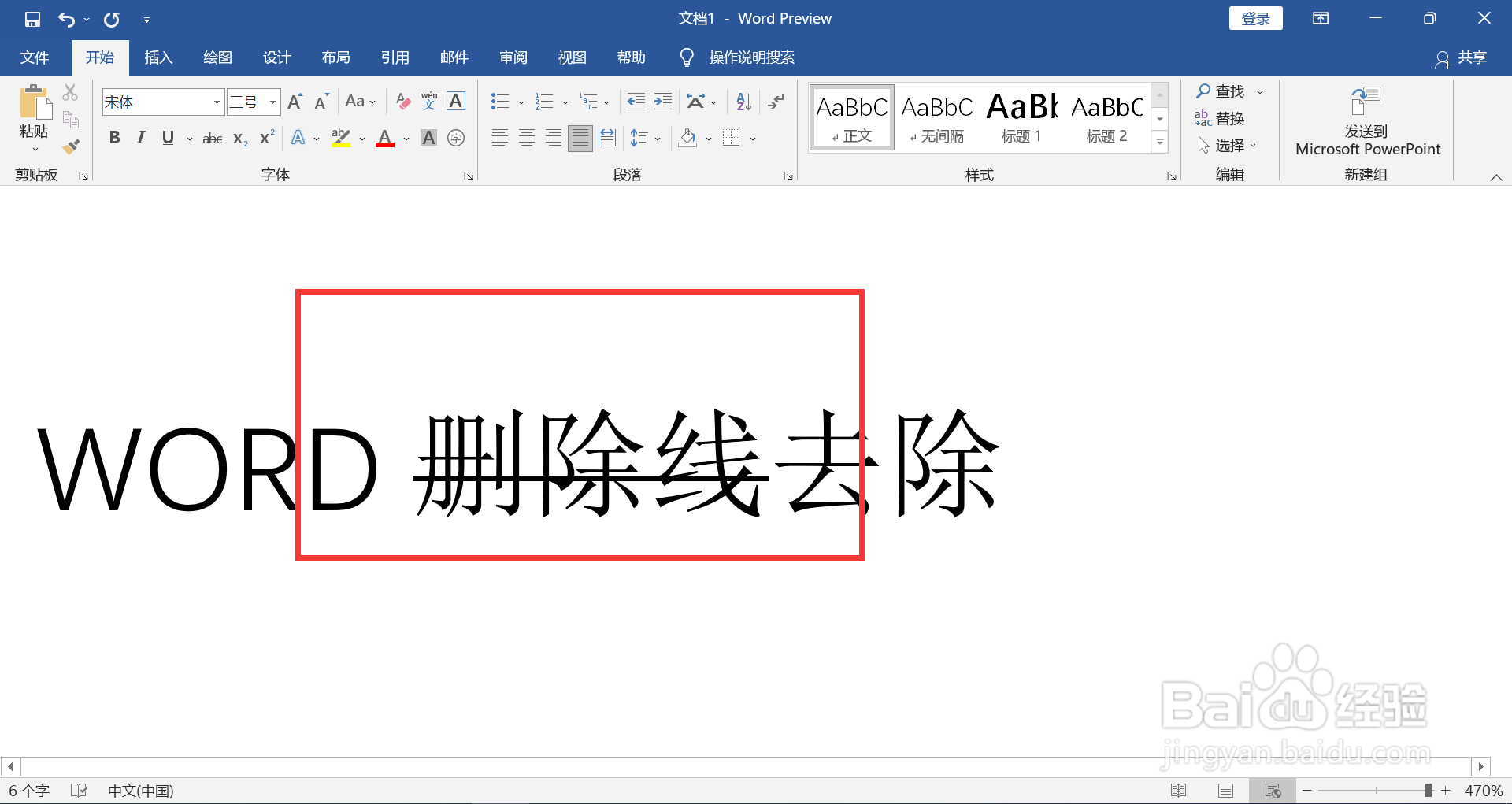Switch to the 视图 tab

pos(572,57)
